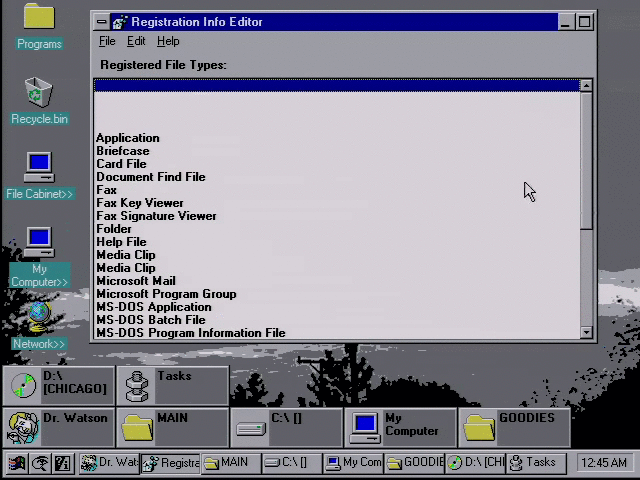Switch to My Computer taskbar button
640x480 pixels.
click(353, 463)
